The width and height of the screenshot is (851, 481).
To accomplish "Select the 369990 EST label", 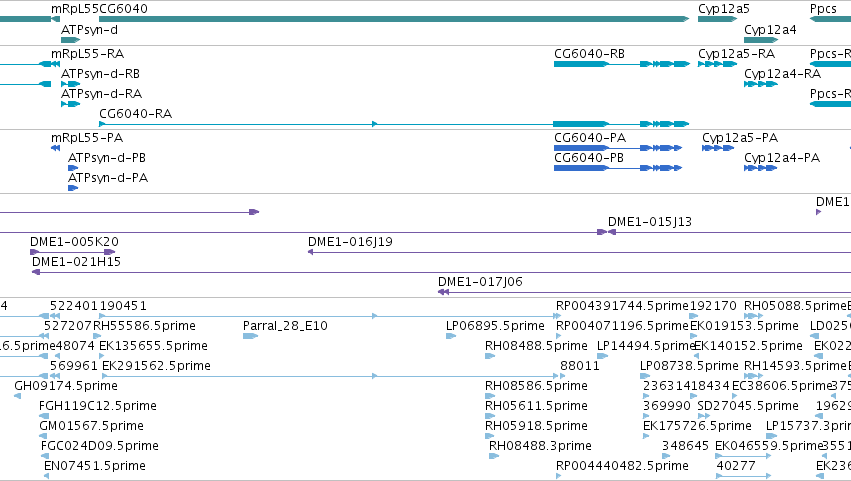I will pyautogui.click(x=667, y=407).
